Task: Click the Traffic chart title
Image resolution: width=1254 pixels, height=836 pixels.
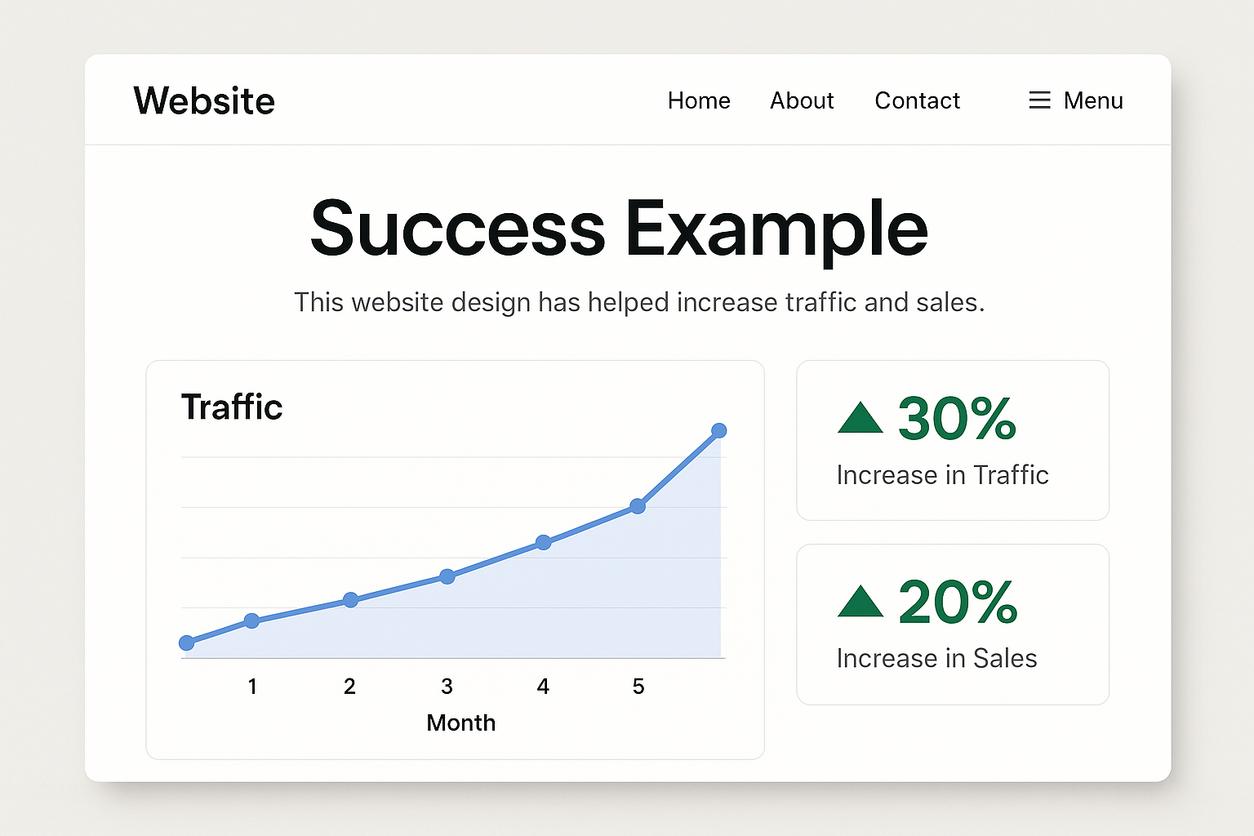Action: click(x=232, y=407)
